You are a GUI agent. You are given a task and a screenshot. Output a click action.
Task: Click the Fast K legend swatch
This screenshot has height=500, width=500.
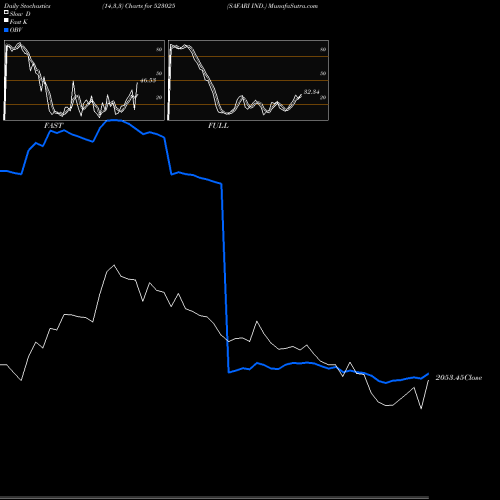[x=6, y=20]
